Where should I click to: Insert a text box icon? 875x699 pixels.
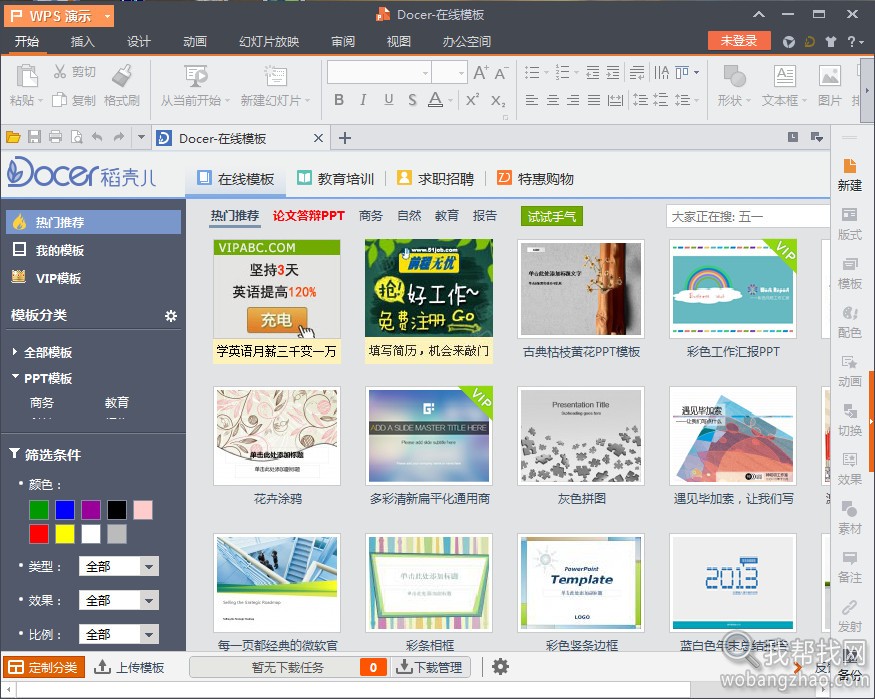(785, 75)
